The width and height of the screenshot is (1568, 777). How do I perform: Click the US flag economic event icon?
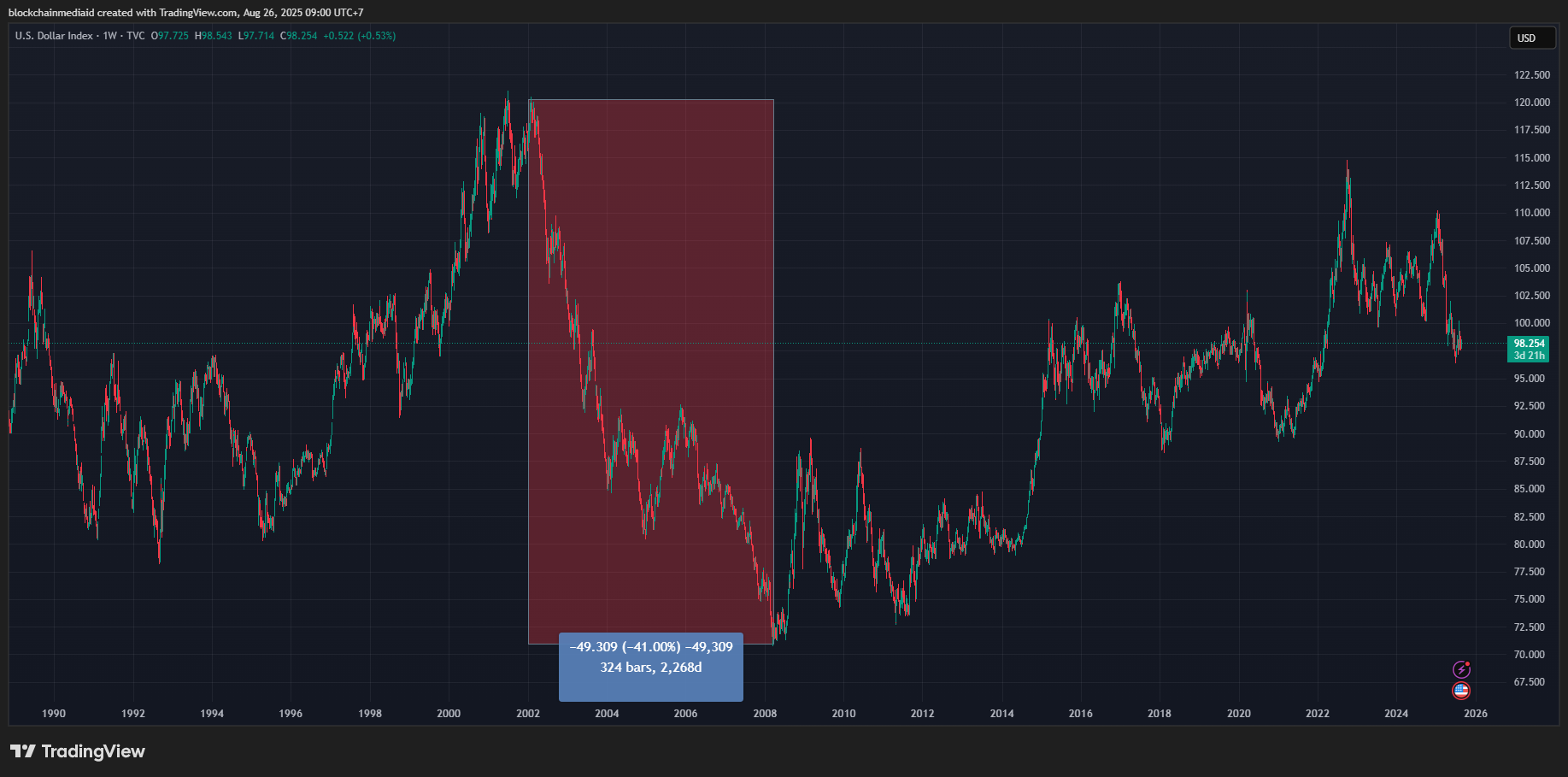coord(1461,691)
